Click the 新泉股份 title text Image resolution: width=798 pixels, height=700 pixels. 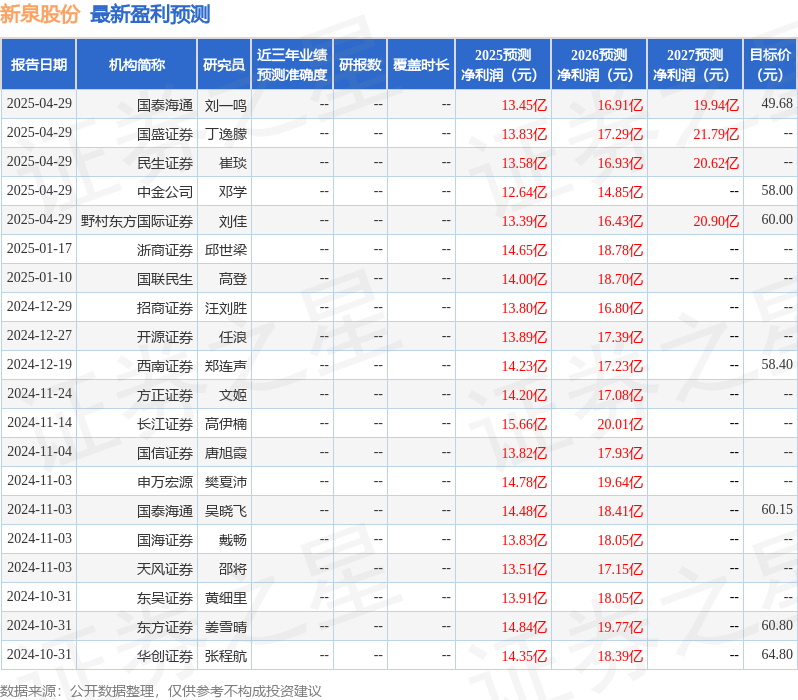point(40,14)
